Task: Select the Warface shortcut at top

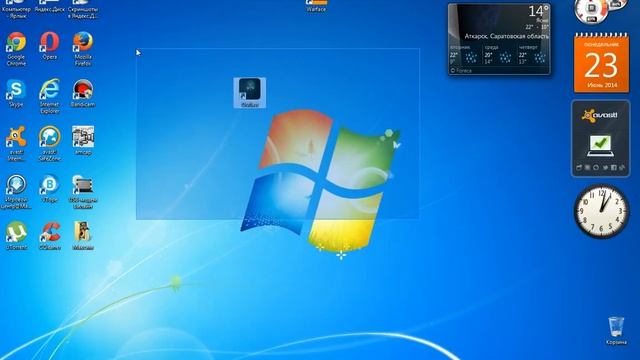Action: coord(316,6)
